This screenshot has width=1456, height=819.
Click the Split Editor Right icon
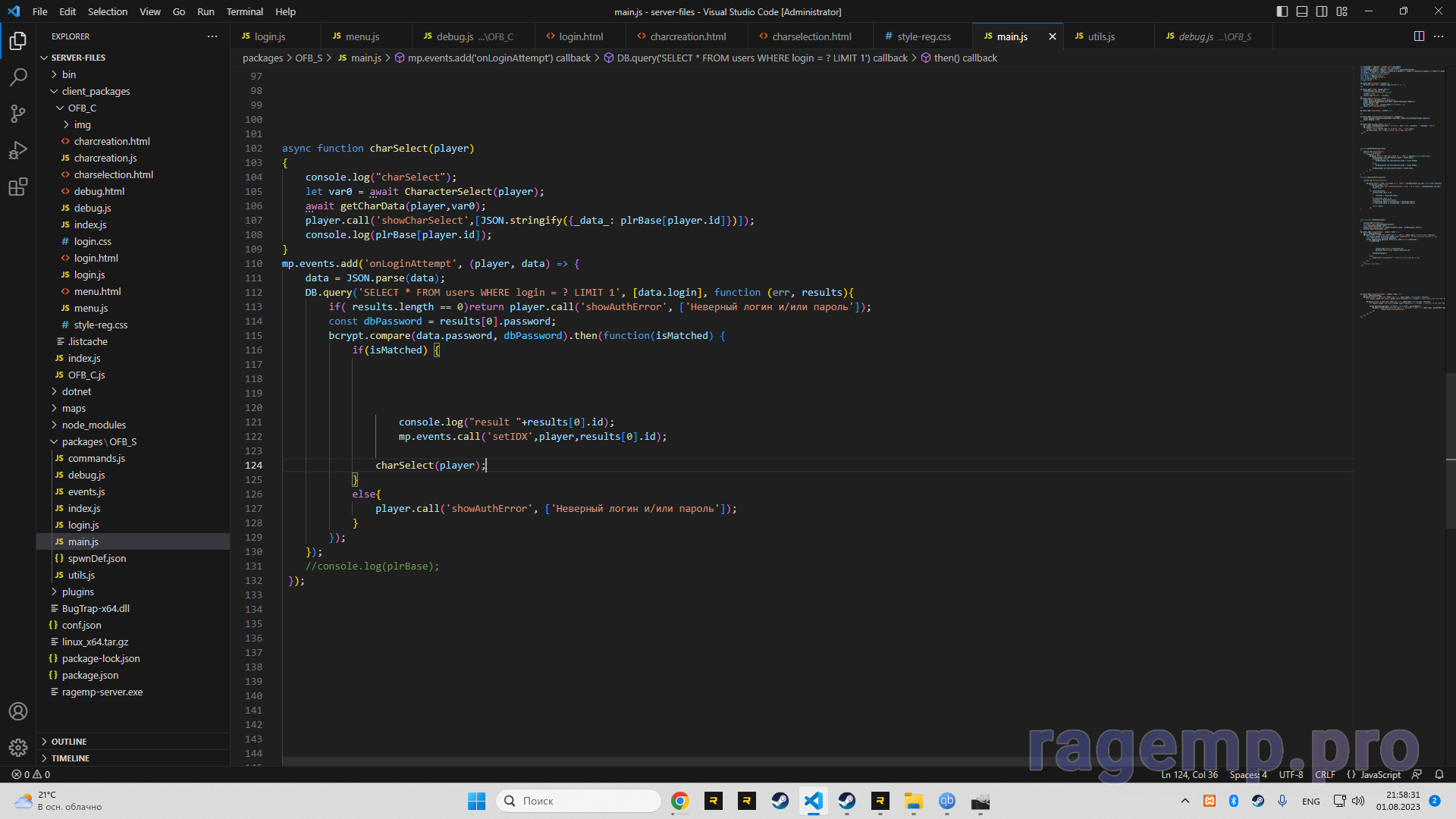(x=1419, y=36)
